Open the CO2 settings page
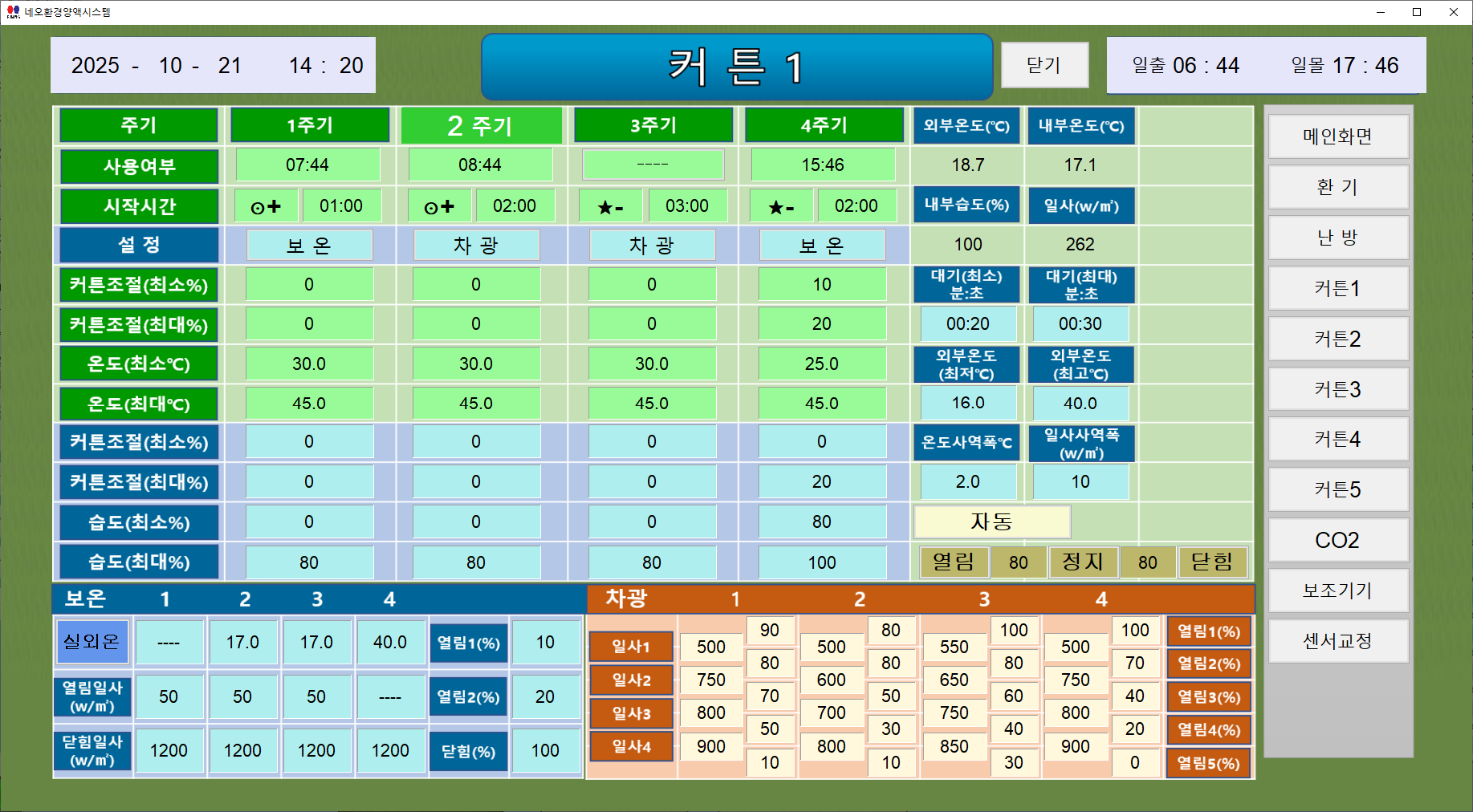Screen dimensions: 1473x812 1338,540
